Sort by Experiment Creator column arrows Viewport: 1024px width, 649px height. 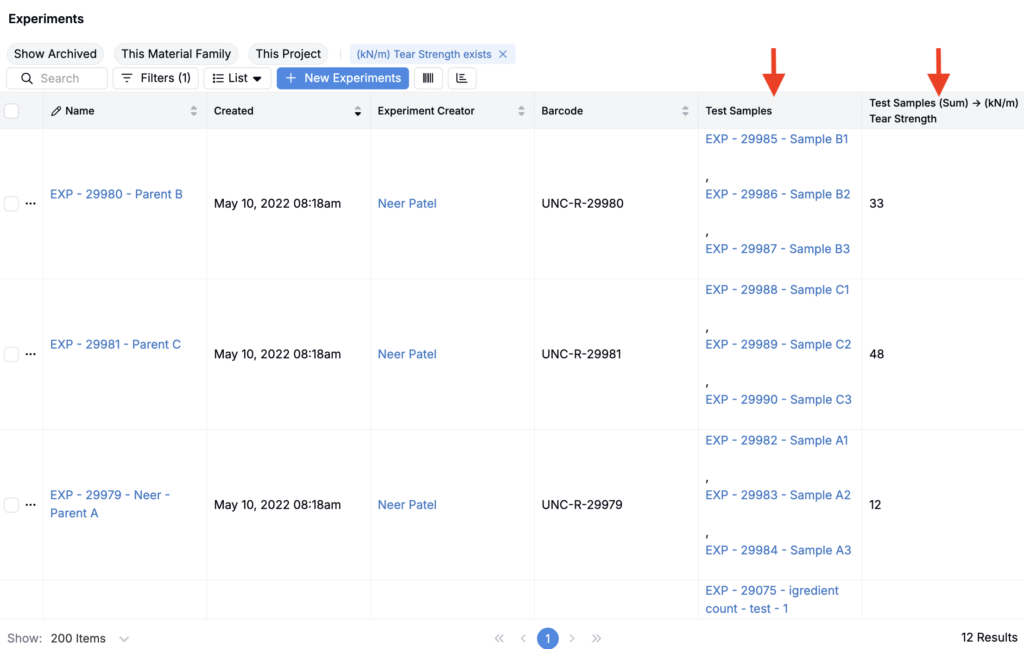[522, 111]
